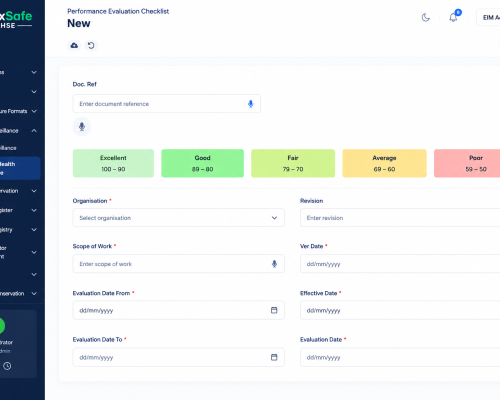Image resolution: width=500 pixels, height=400 pixels.
Task: Click the Ver Date input field
Action: tap(400, 264)
